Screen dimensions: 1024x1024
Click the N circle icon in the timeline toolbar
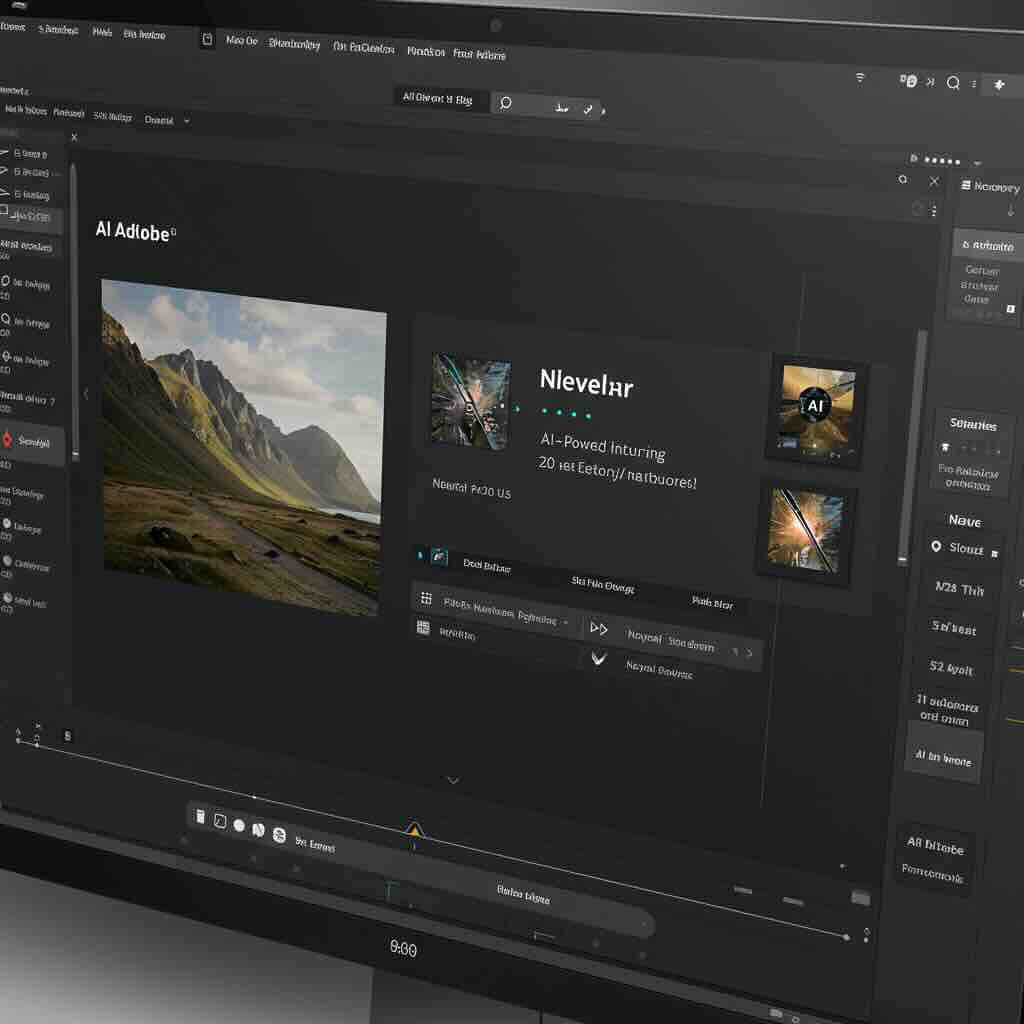(x=259, y=830)
